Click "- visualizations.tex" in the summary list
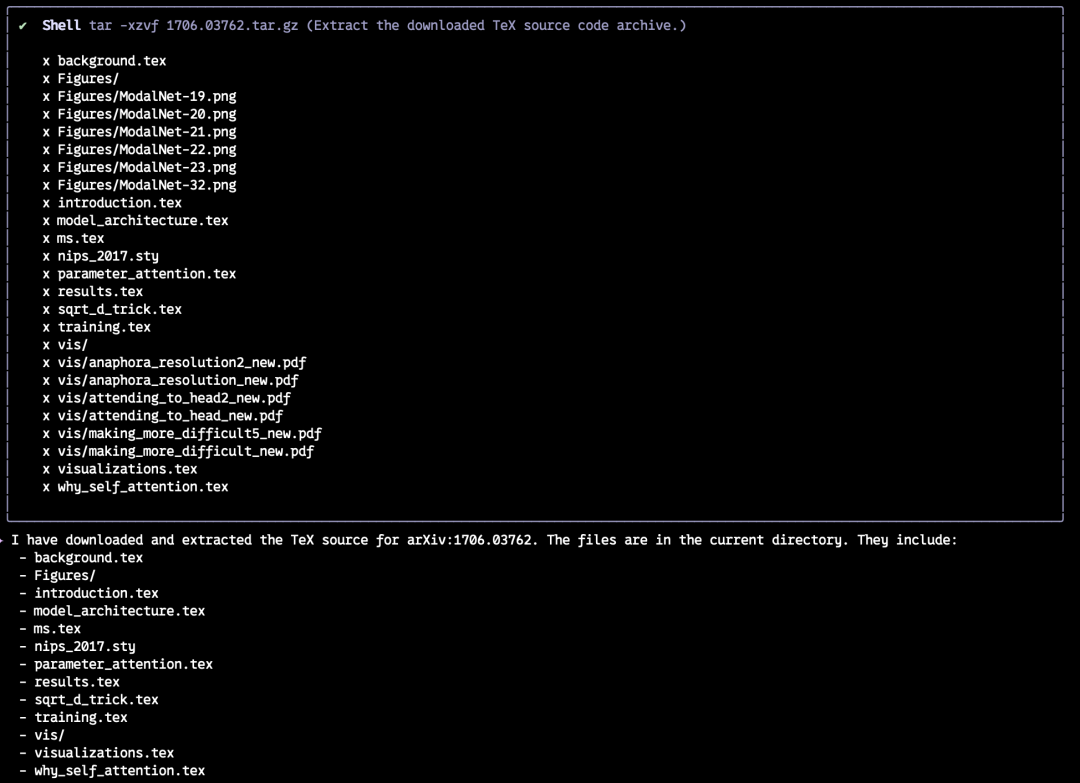Viewport: 1080px width, 783px height. point(96,753)
